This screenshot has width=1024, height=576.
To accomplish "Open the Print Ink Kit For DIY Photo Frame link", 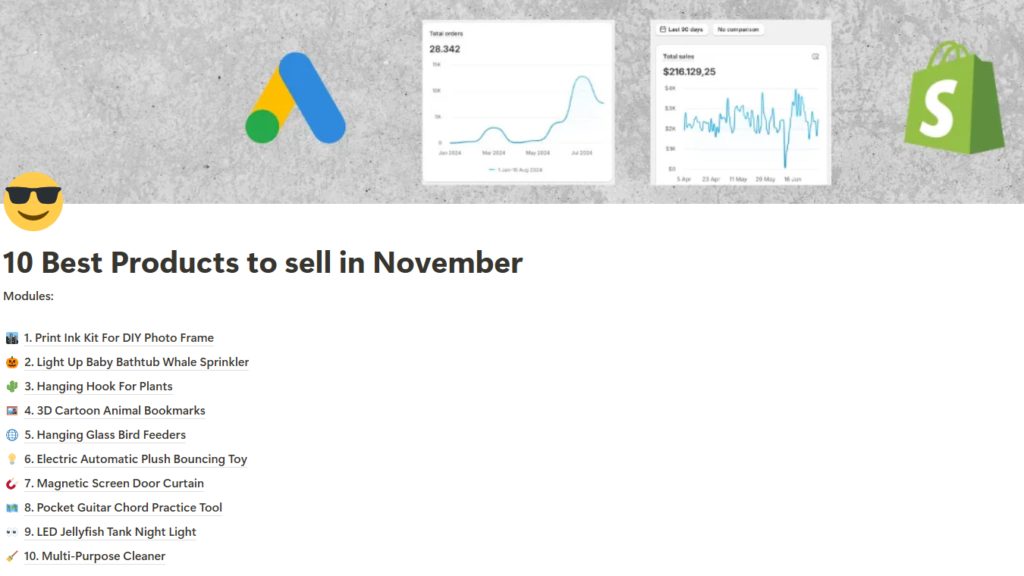I will coord(119,338).
